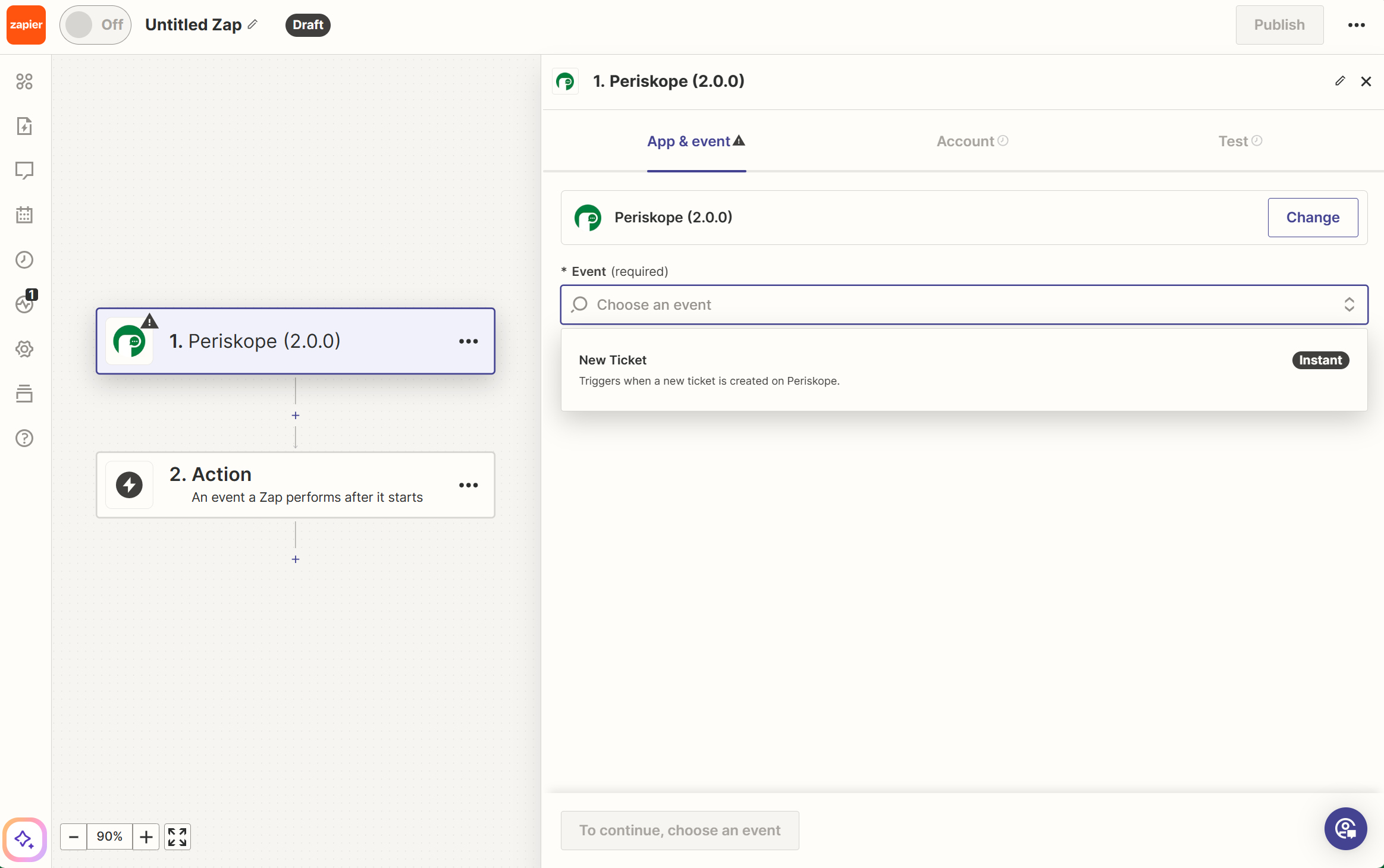Screen dimensions: 1384x868
Task: Select the 1. Periskope (2.0.0) step card
Action: [296, 341]
